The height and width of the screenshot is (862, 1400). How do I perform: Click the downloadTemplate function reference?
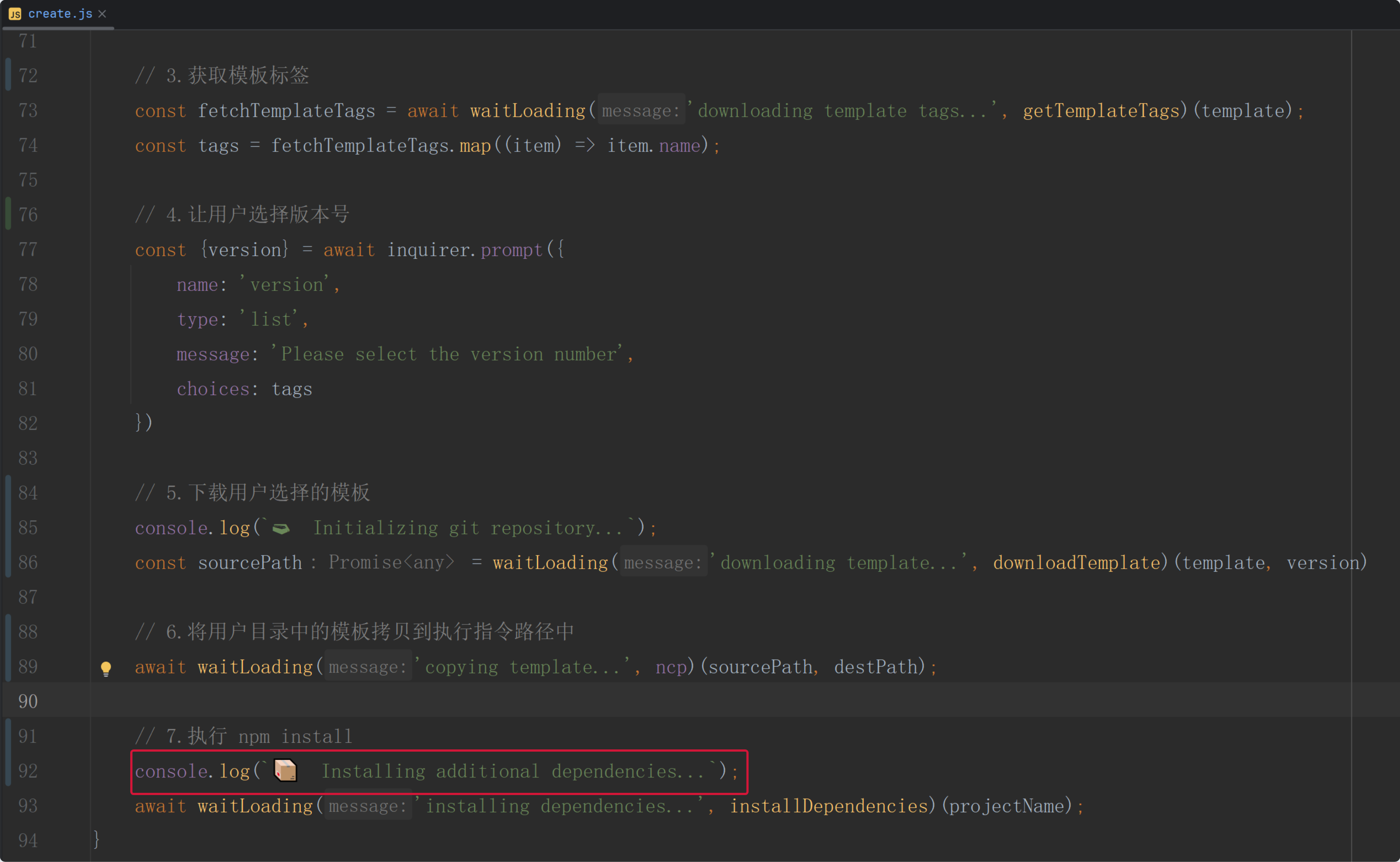point(1077,563)
